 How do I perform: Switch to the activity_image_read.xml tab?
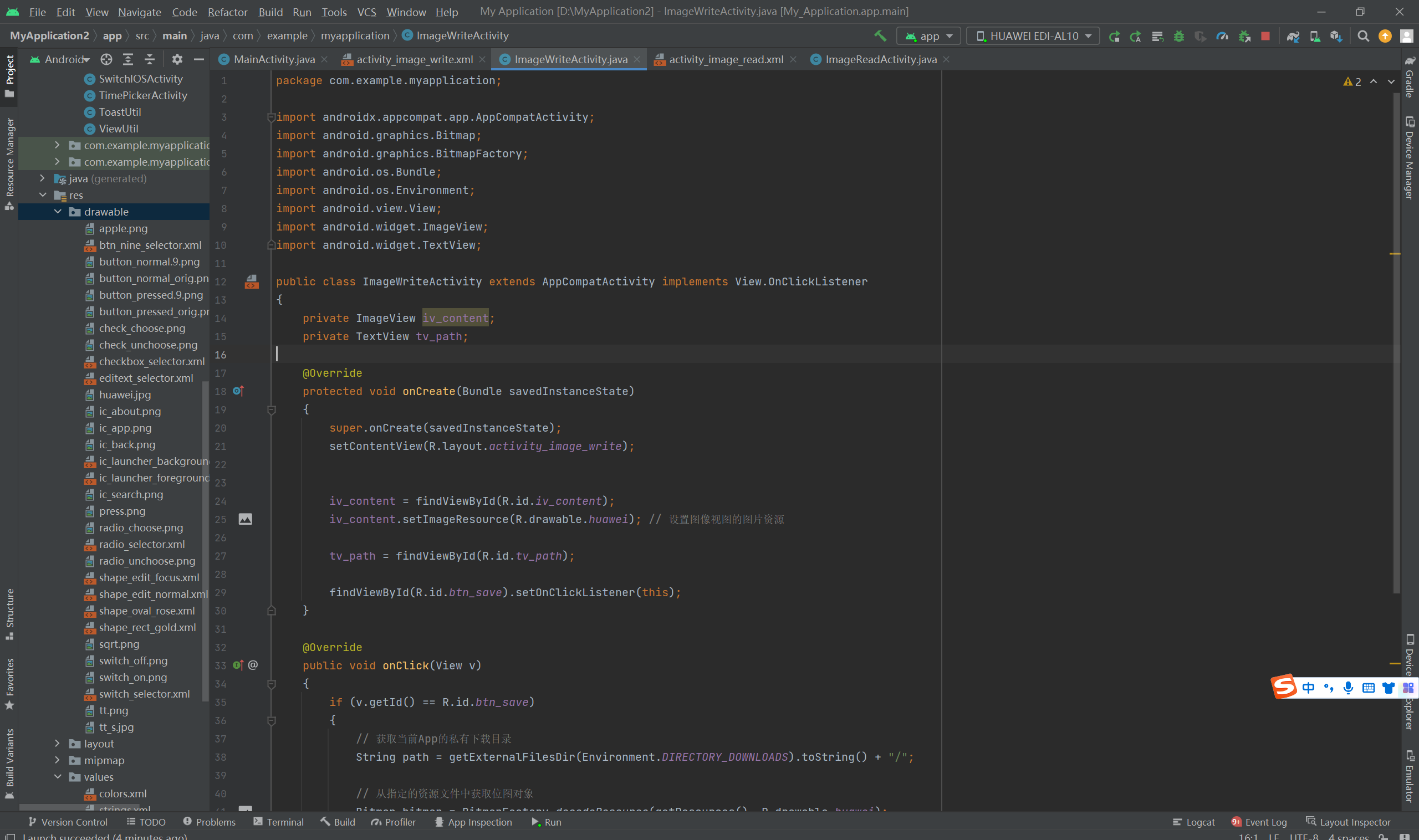click(726, 59)
